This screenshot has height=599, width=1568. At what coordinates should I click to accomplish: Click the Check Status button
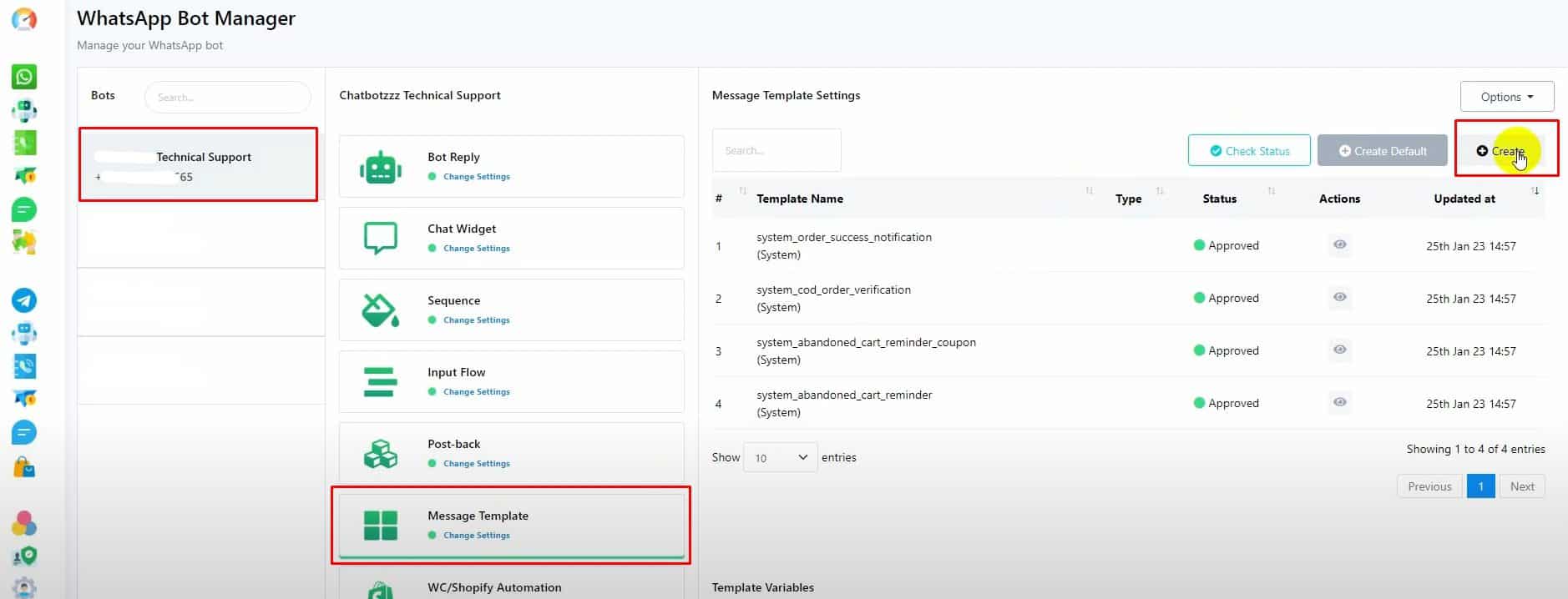click(x=1248, y=151)
